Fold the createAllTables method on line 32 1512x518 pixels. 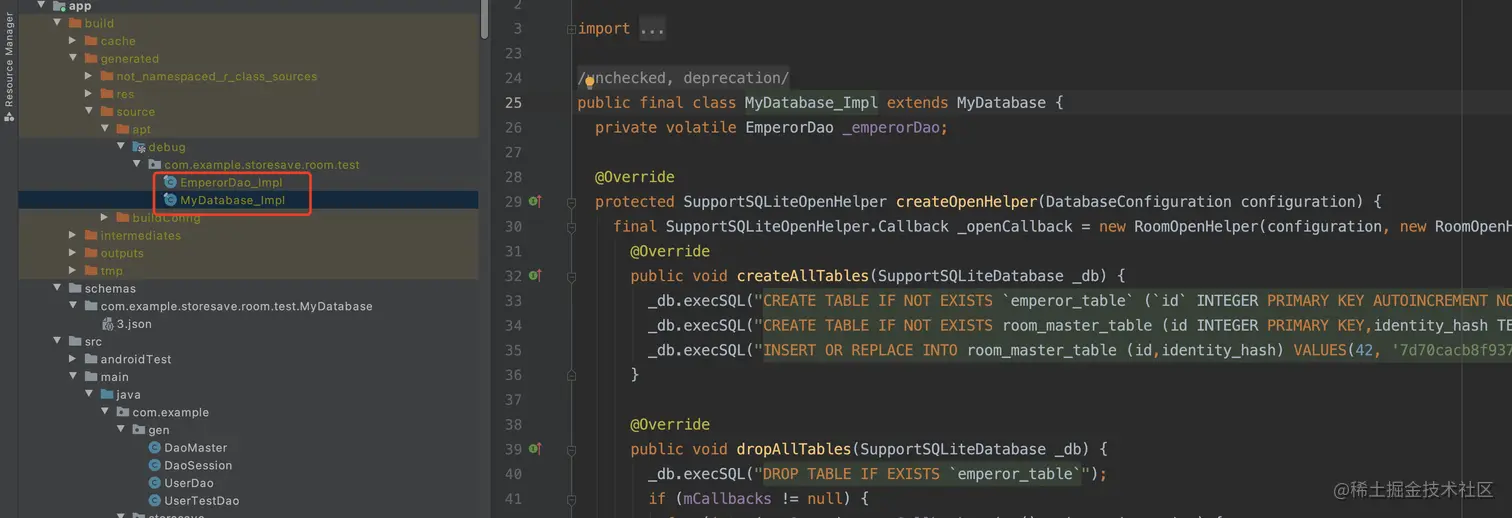click(570, 276)
